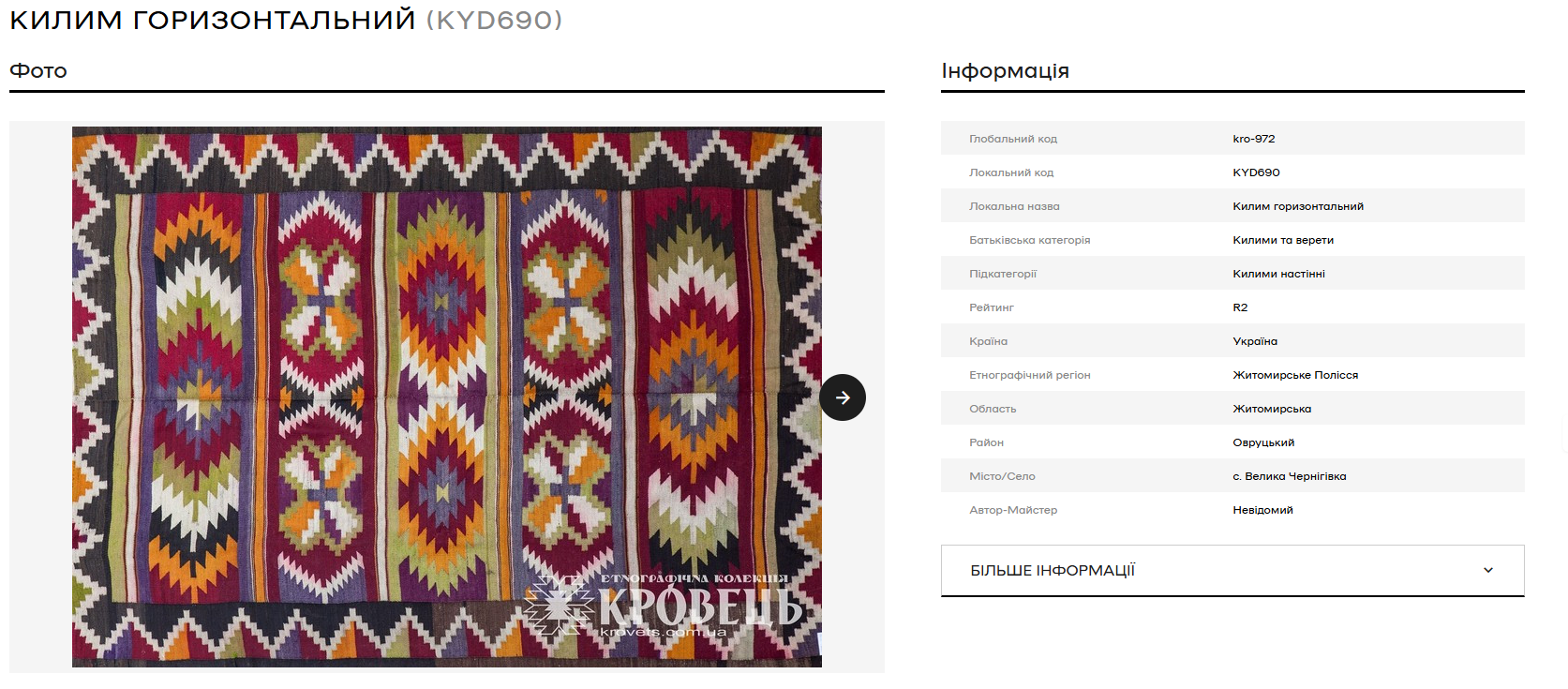Click the Житомирське Полісся region value
Viewport: 1568px width, 689px height.
[x=1295, y=375]
